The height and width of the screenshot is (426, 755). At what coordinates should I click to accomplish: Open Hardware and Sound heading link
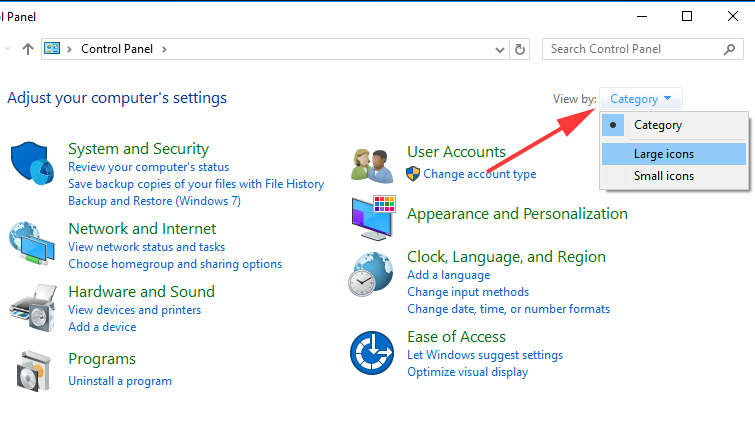point(142,292)
